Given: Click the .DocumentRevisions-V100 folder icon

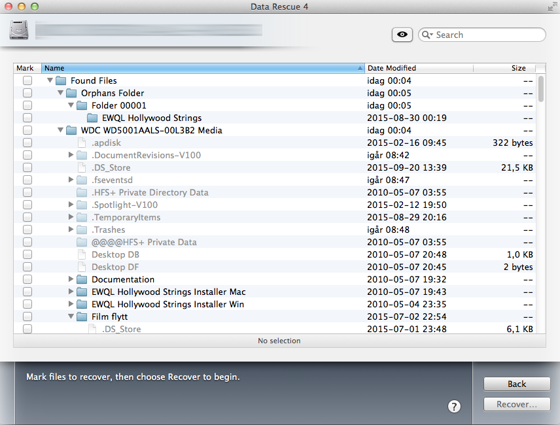Looking at the screenshot, I should click(82, 155).
